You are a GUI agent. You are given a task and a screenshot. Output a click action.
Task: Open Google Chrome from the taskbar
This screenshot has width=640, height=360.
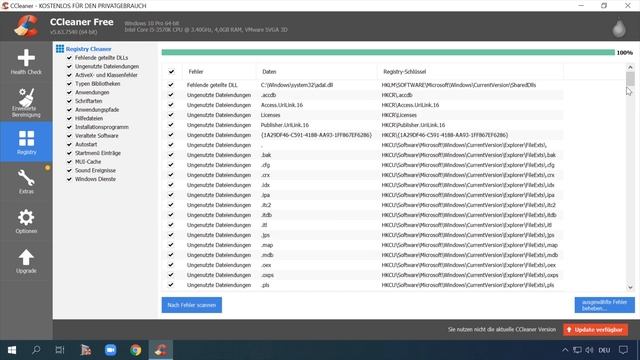point(136,350)
